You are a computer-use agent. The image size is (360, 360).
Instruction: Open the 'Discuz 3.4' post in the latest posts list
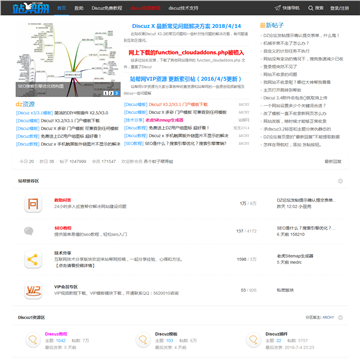click(x=295, y=98)
